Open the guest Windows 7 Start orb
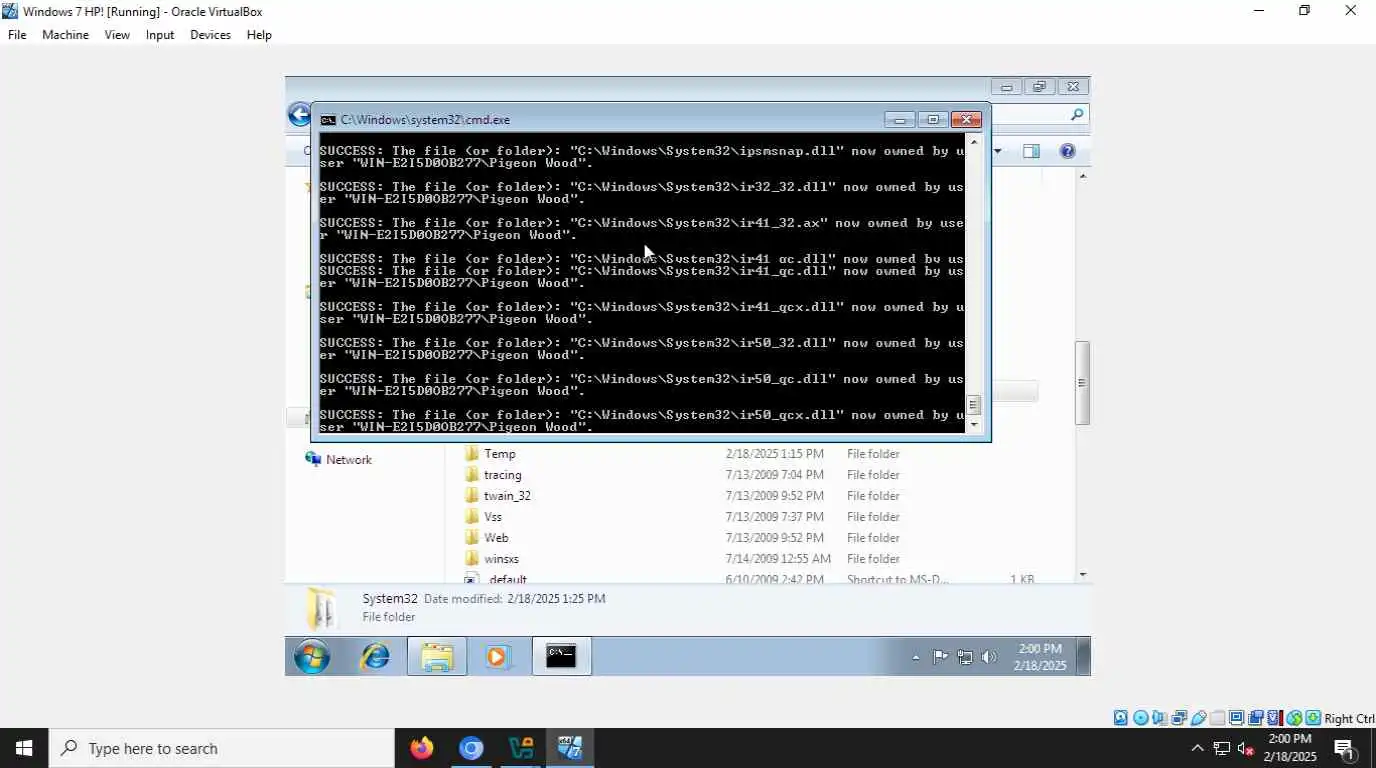Screen dimensions: 1376x768 (x=312, y=657)
